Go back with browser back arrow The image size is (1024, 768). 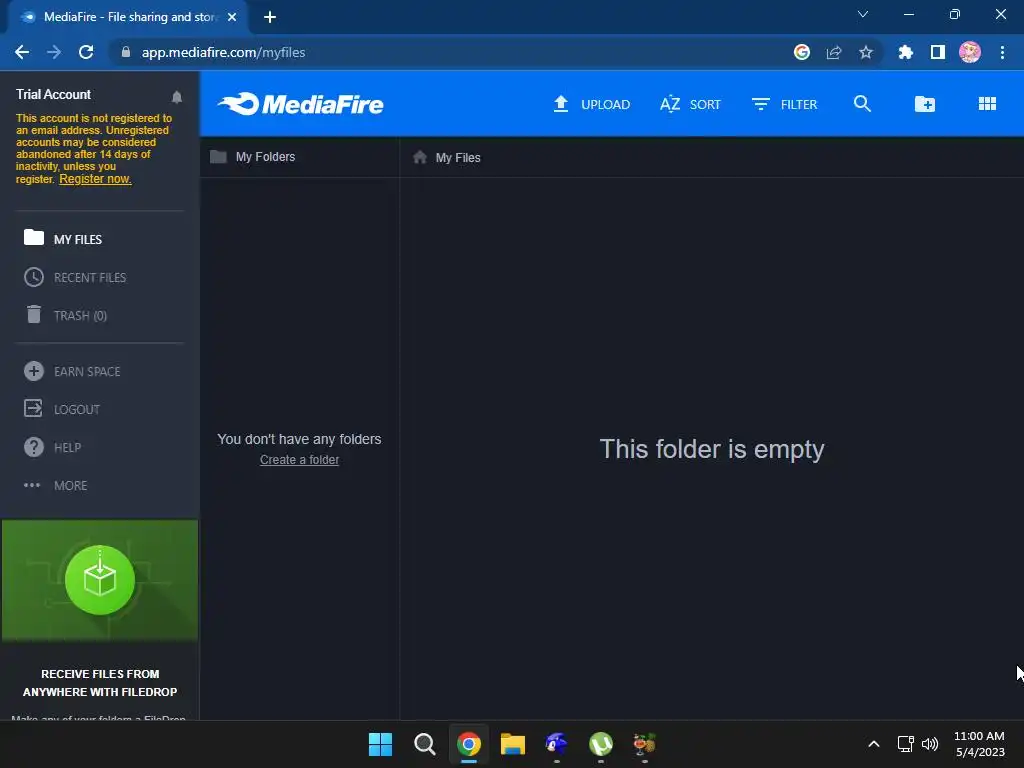click(22, 52)
